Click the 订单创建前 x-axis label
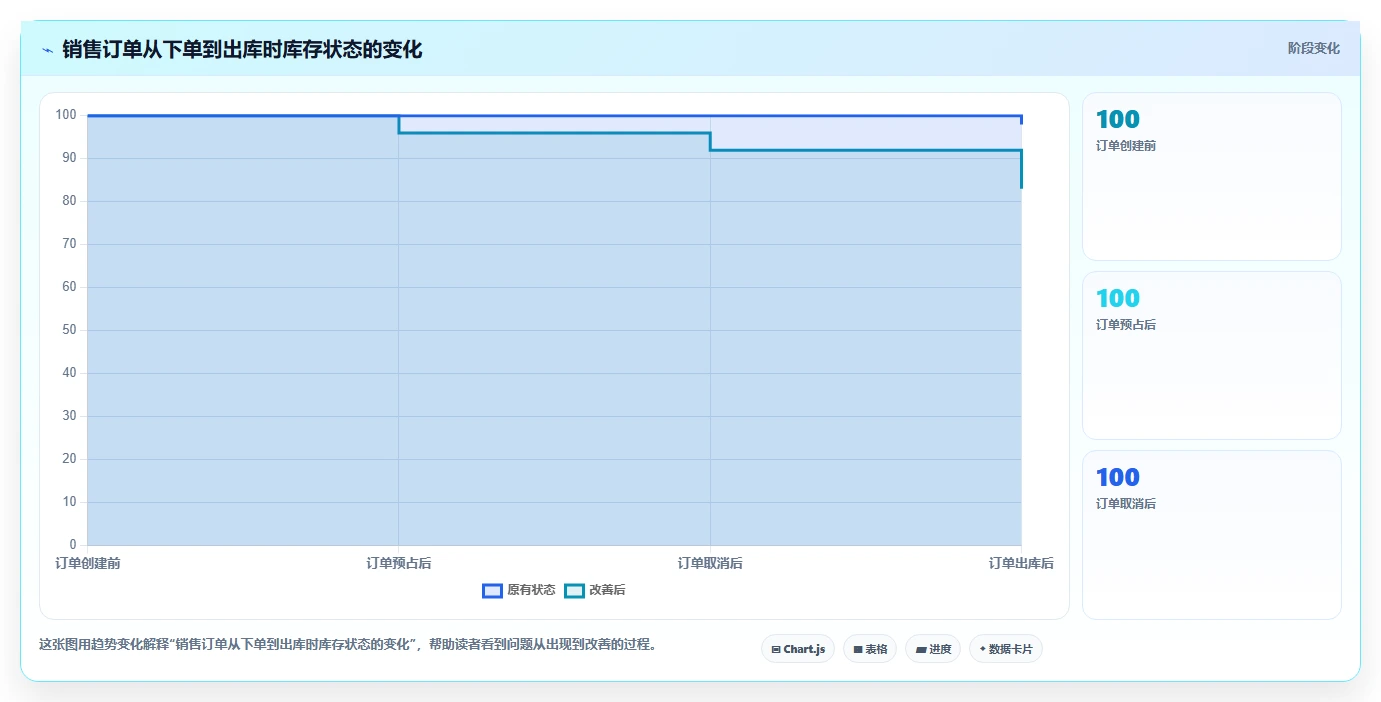This screenshot has height=702, width=1381. point(88,563)
